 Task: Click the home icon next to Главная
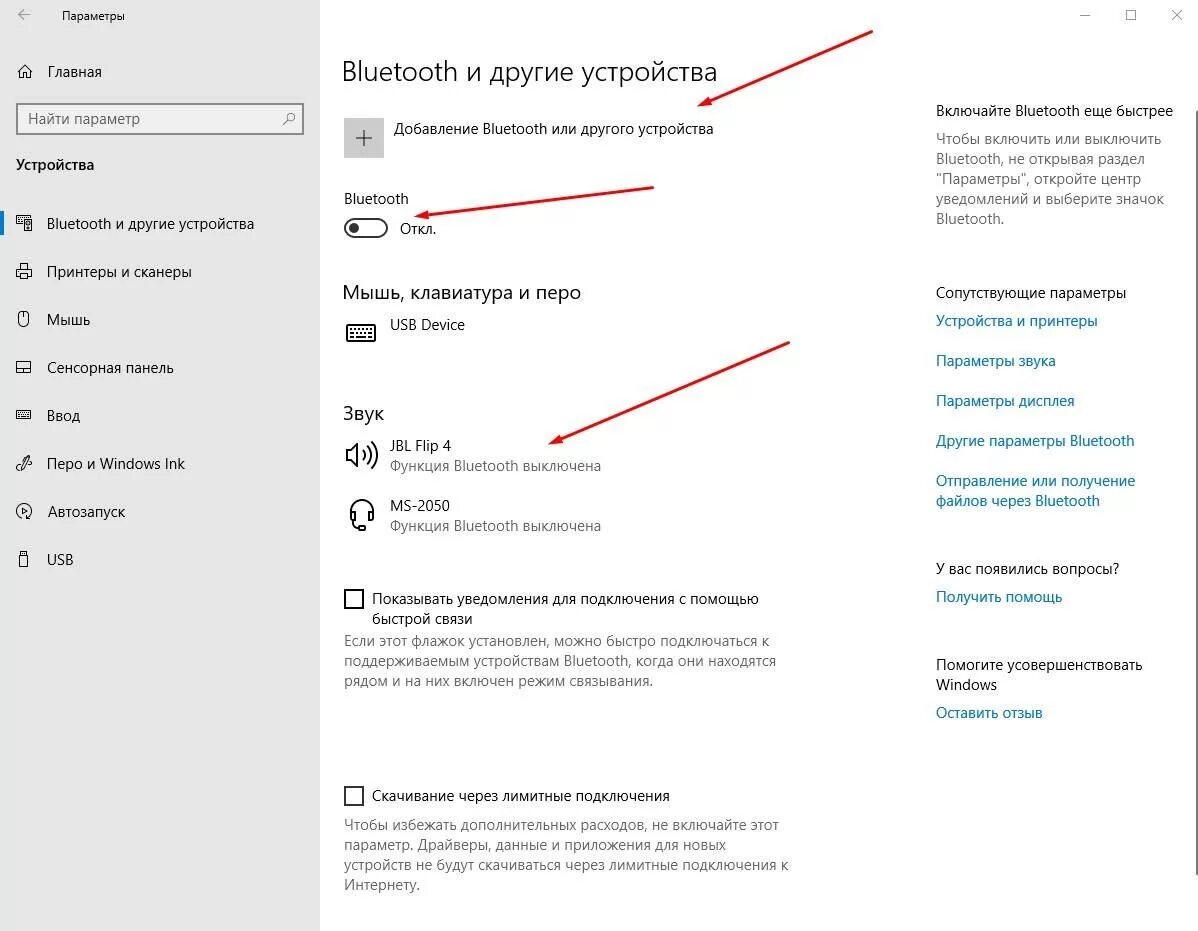25,72
